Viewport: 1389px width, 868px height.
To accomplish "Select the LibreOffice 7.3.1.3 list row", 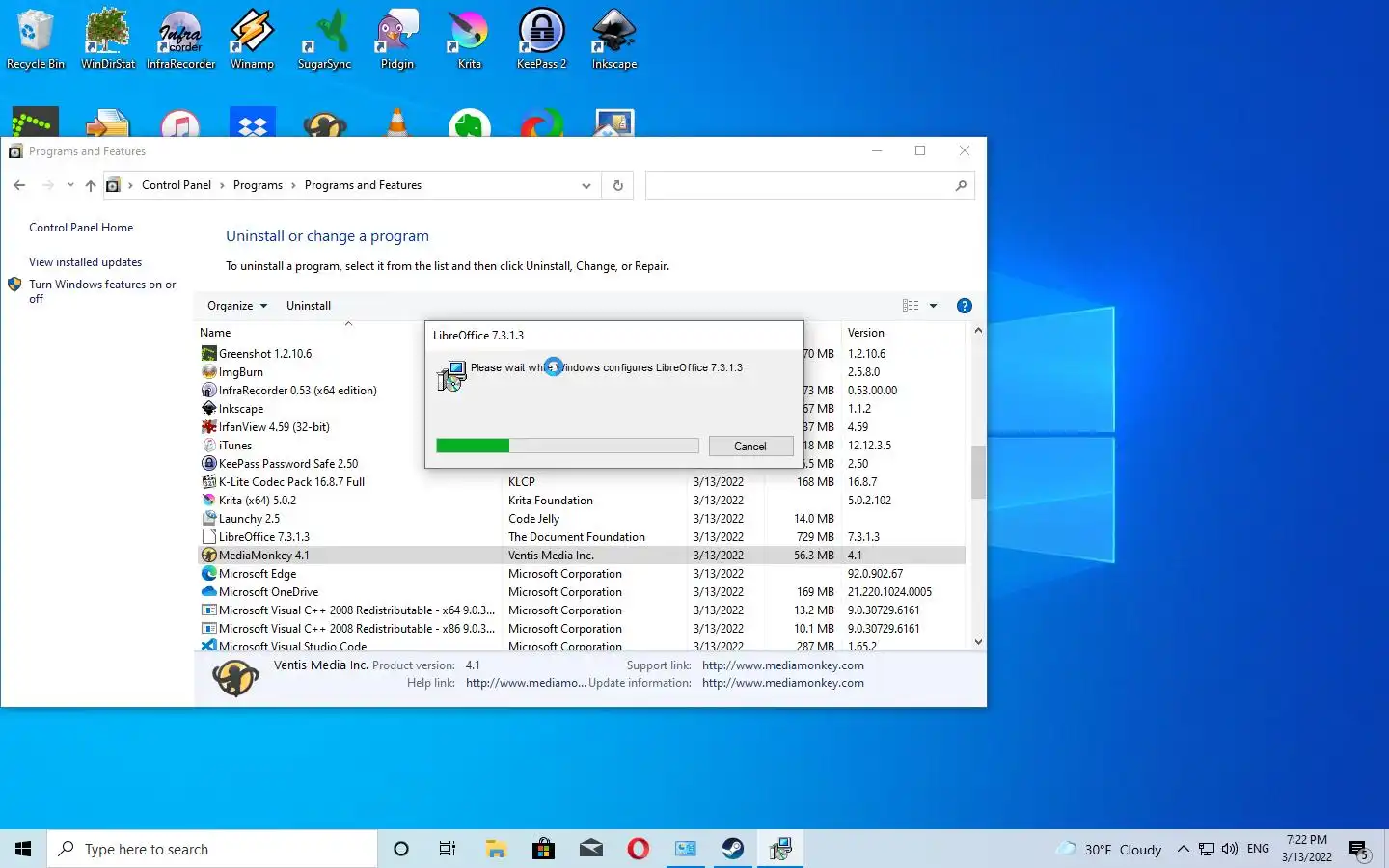I will click(581, 537).
